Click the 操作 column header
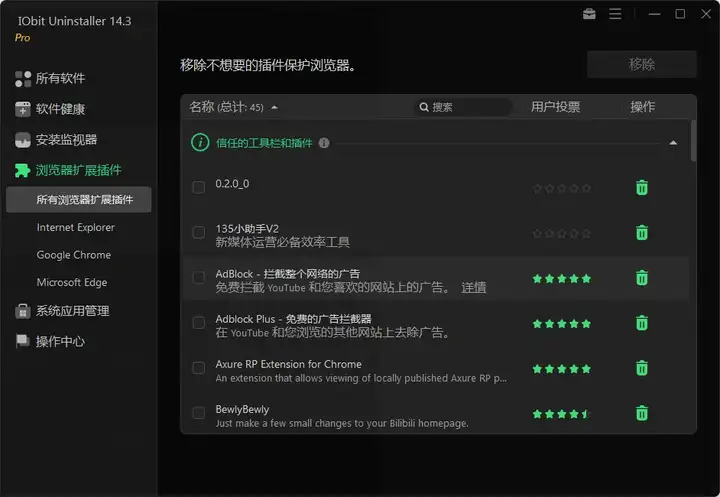The image size is (720, 497). pos(642,107)
